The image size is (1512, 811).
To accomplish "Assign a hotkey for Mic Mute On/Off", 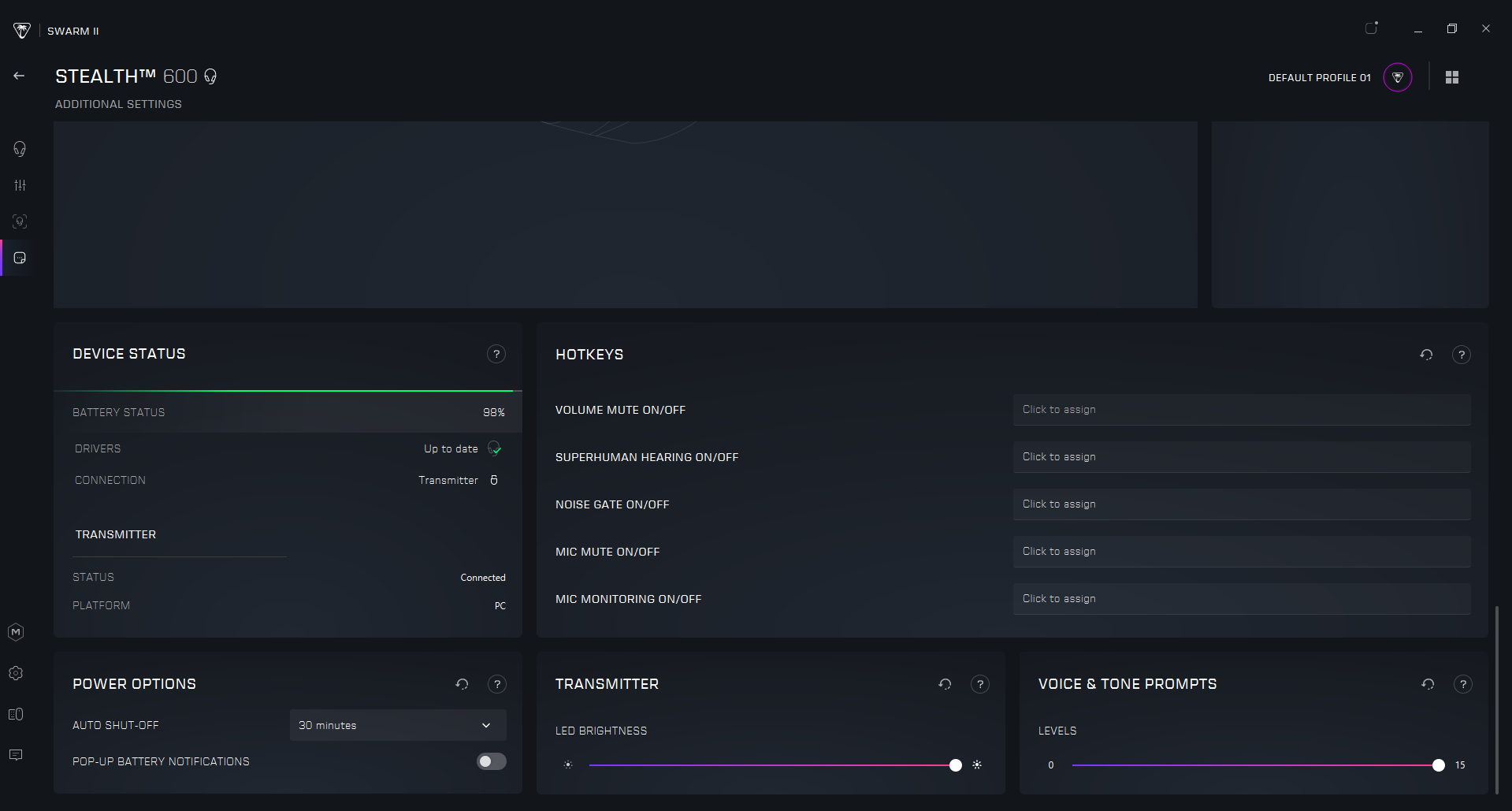I will coord(1242,552).
